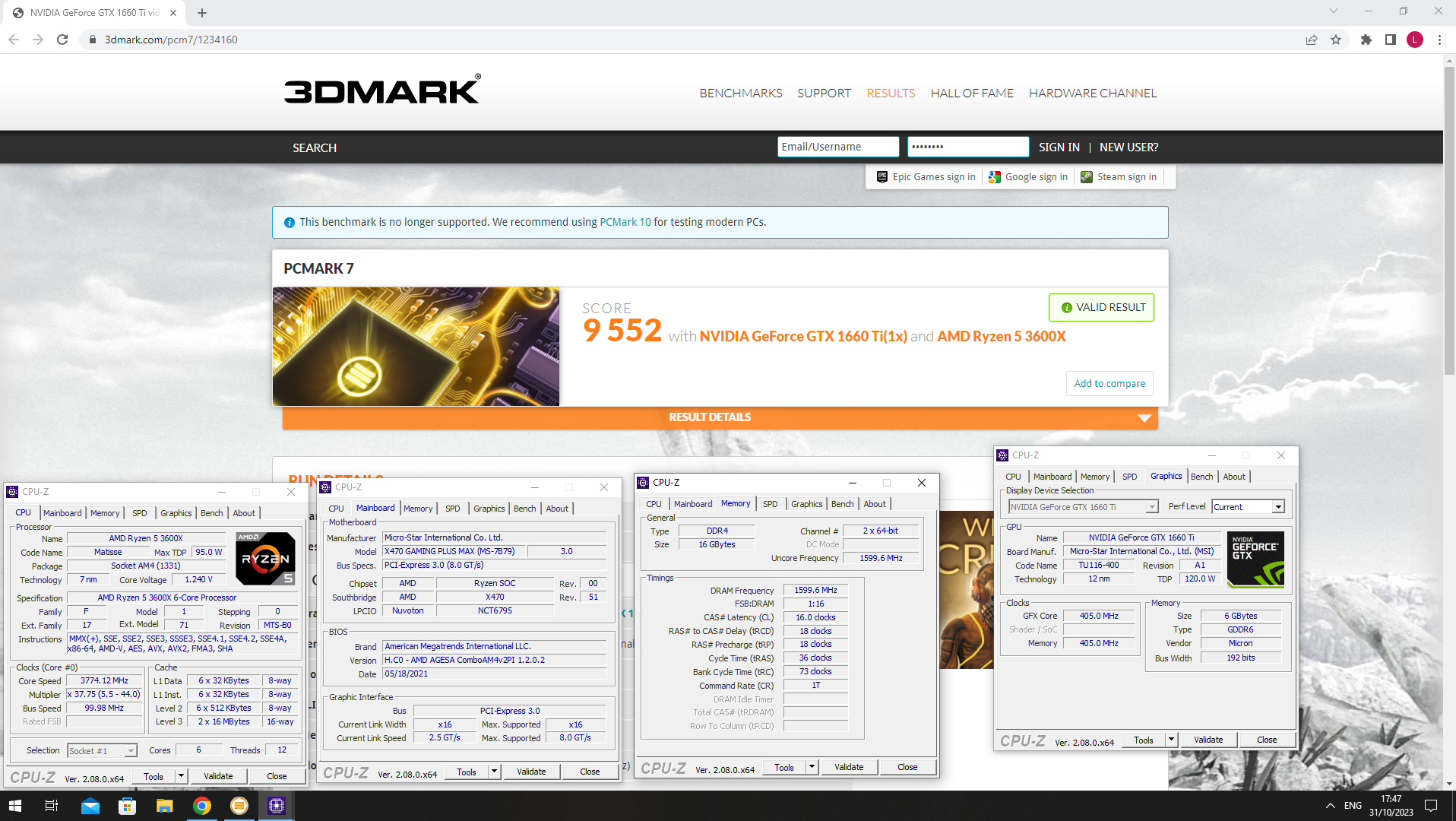Open Chrome from taskbar
The height and width of the screenshot is (821, 1456).
[202, 806]
